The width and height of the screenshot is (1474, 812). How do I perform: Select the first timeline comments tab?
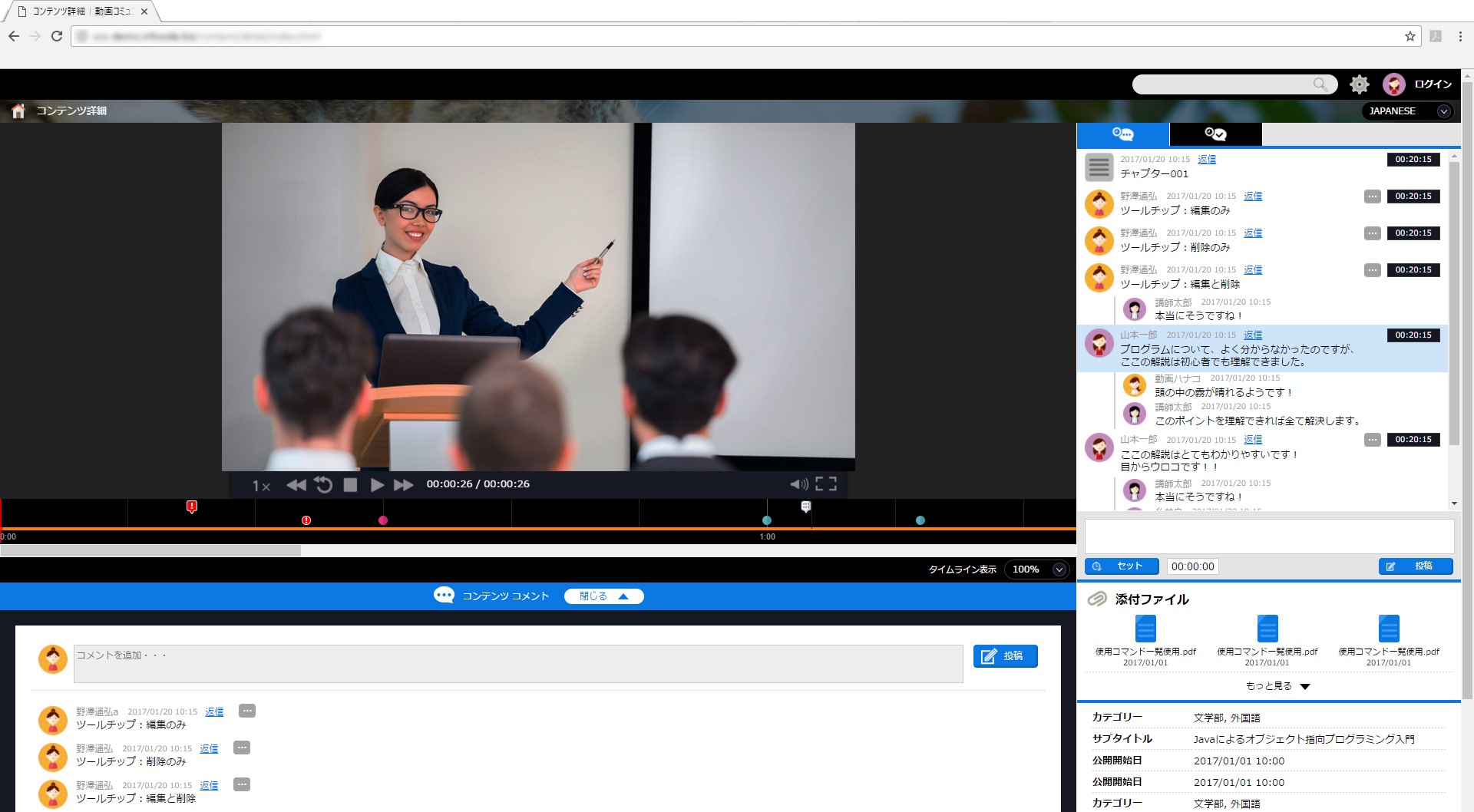(1122, 134)
